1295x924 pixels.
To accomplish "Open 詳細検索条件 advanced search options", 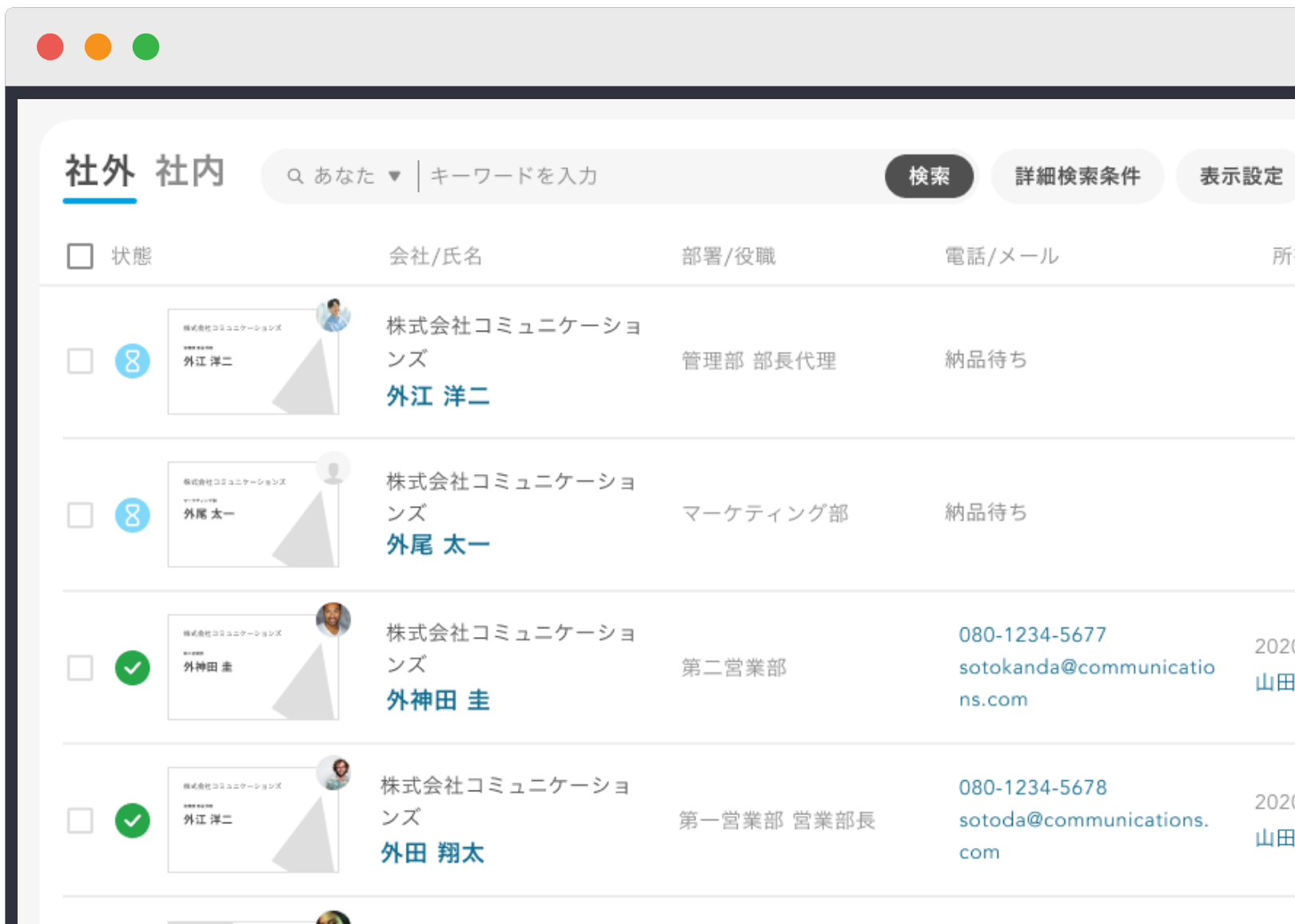I will (x=1077, y=176).
